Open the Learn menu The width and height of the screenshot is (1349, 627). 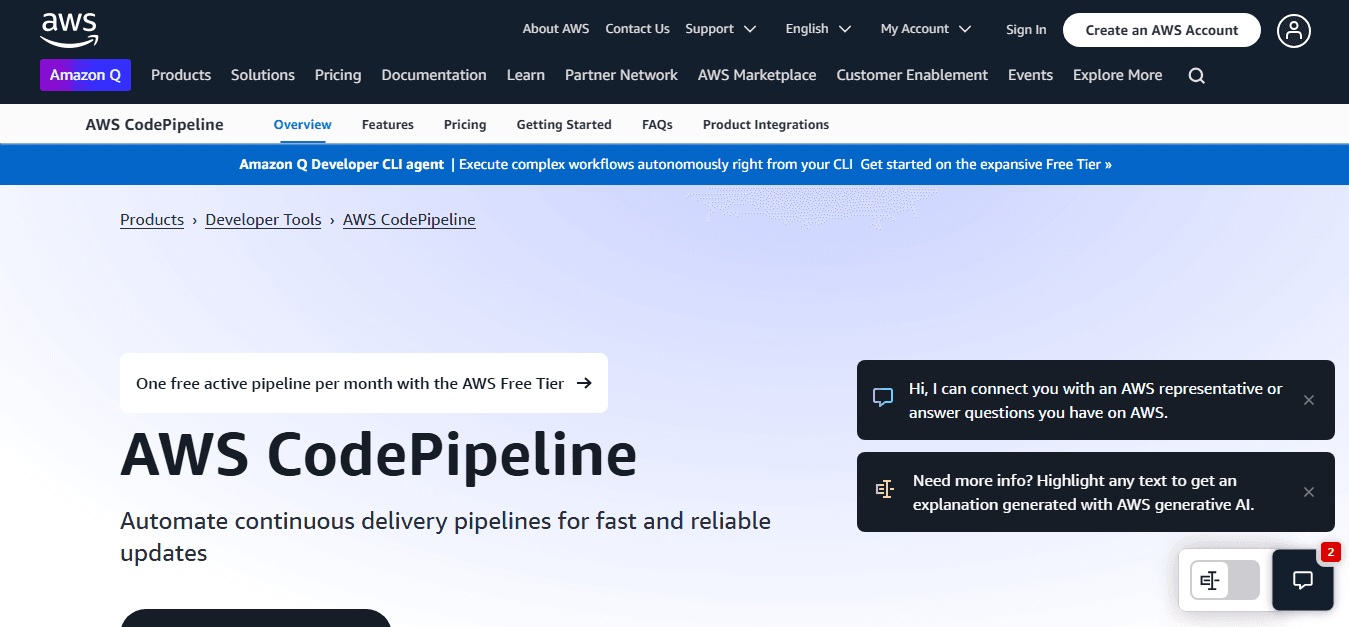[526, 75]
